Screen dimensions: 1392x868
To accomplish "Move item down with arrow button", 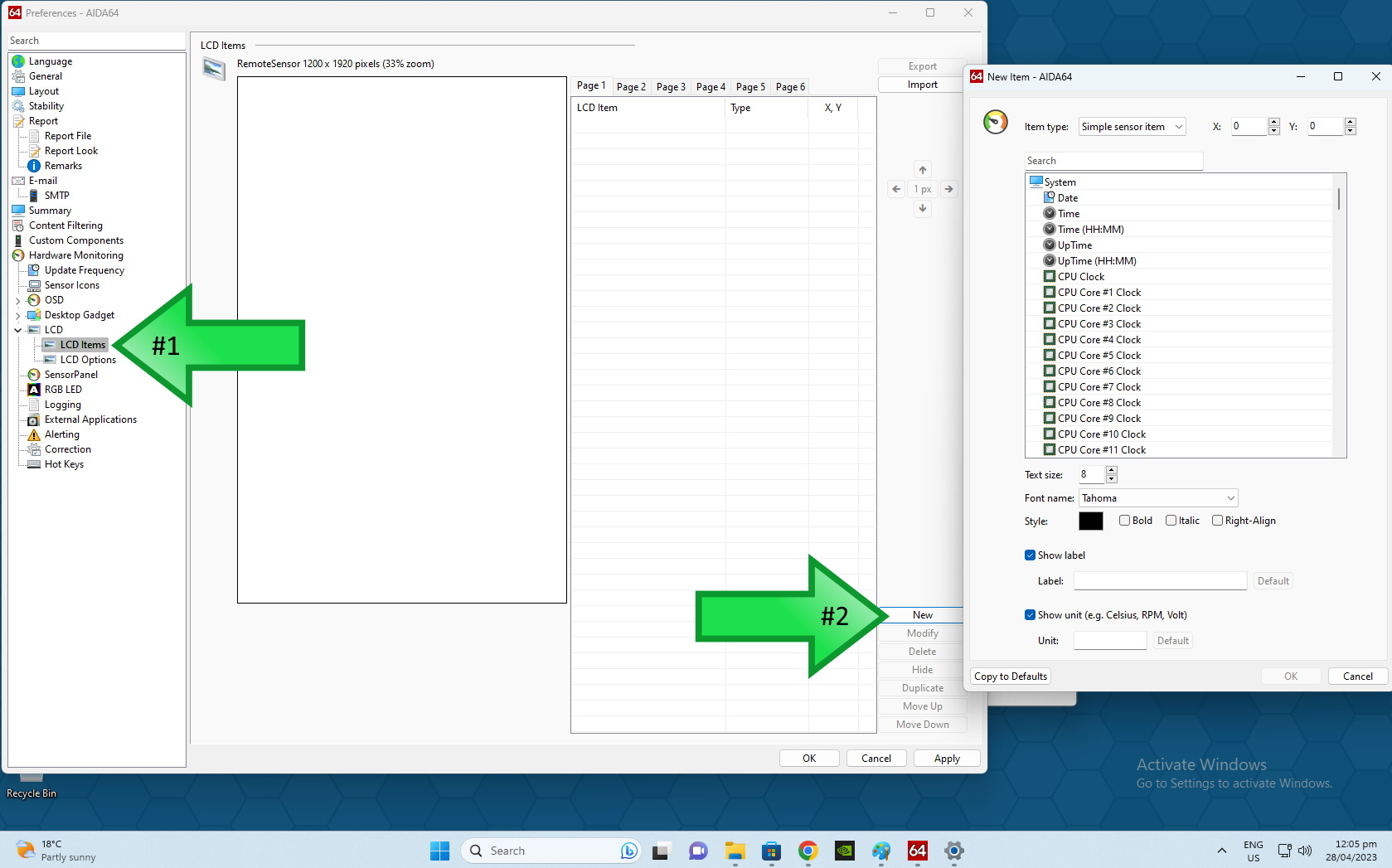I will (x=923, y=208).
